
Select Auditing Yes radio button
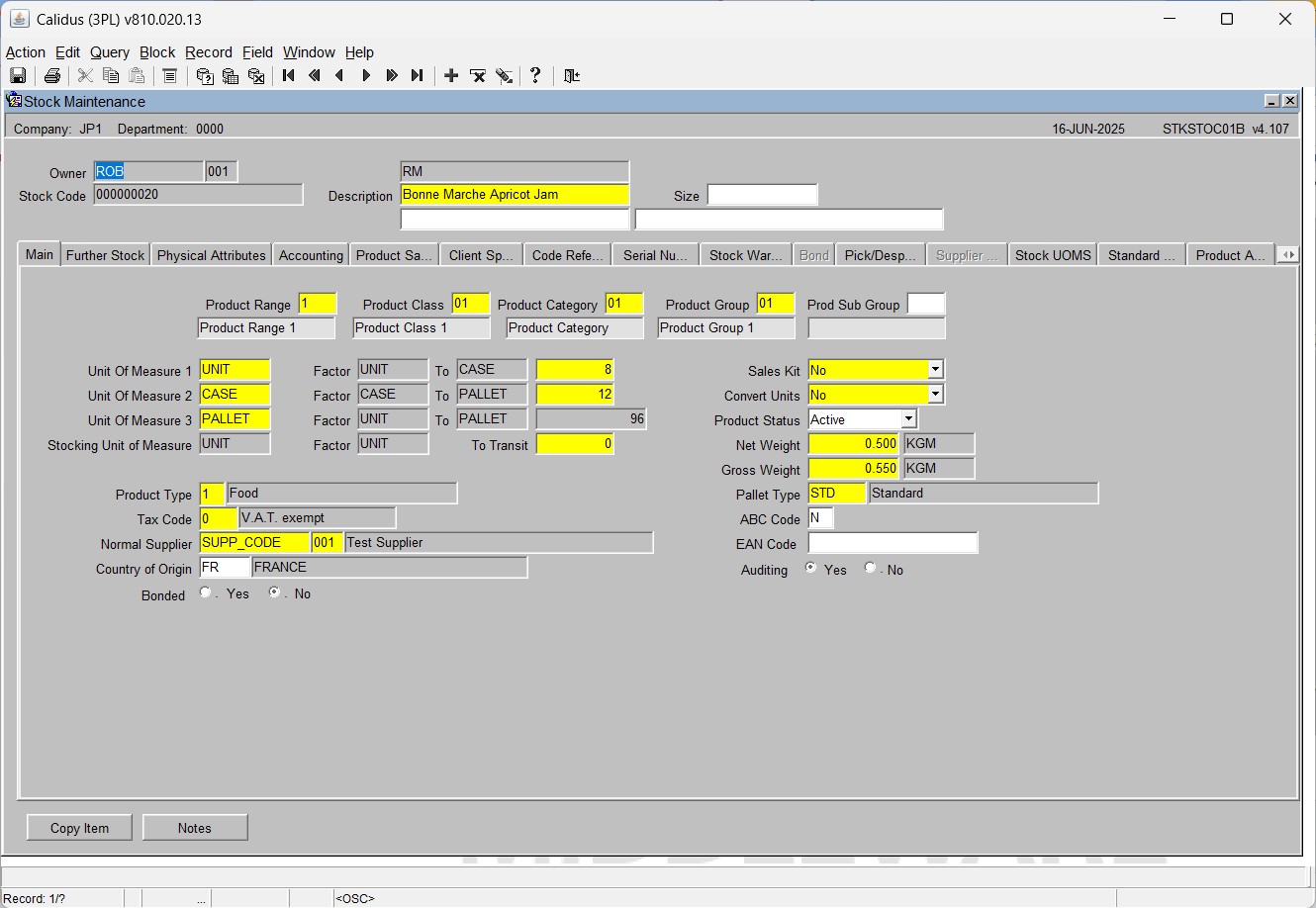pyautogui.click(x=811, y=568)
